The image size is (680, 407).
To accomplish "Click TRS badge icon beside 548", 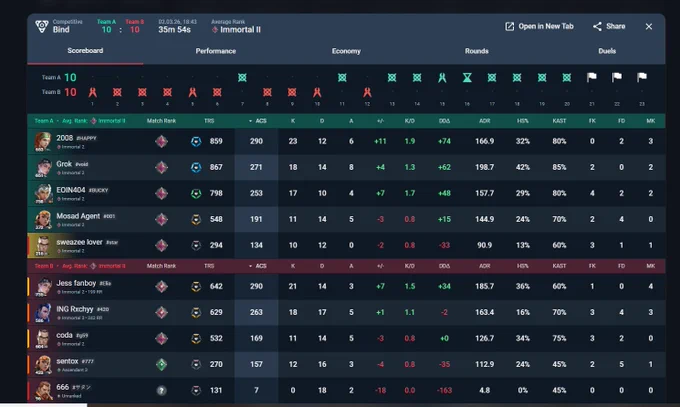I will click(x=196, y=220).
